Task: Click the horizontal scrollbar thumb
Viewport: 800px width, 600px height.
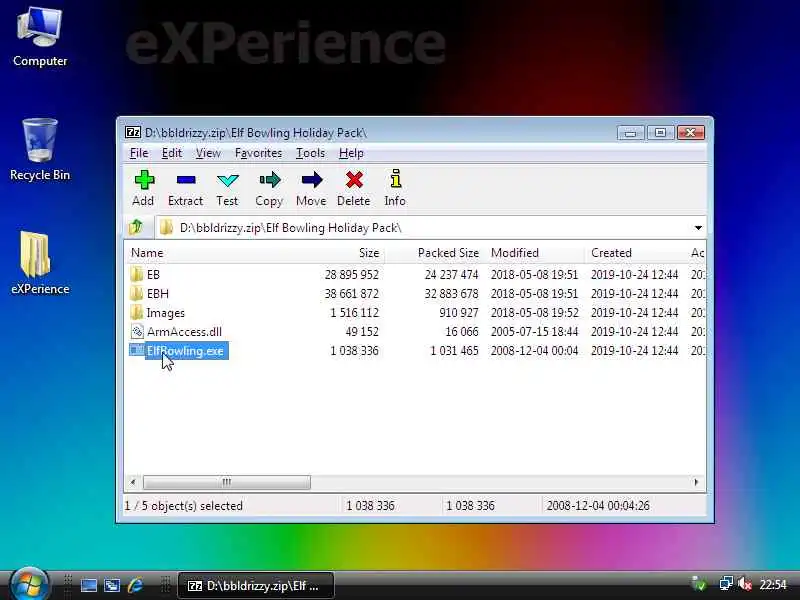Action: click(x=227, y=482)
